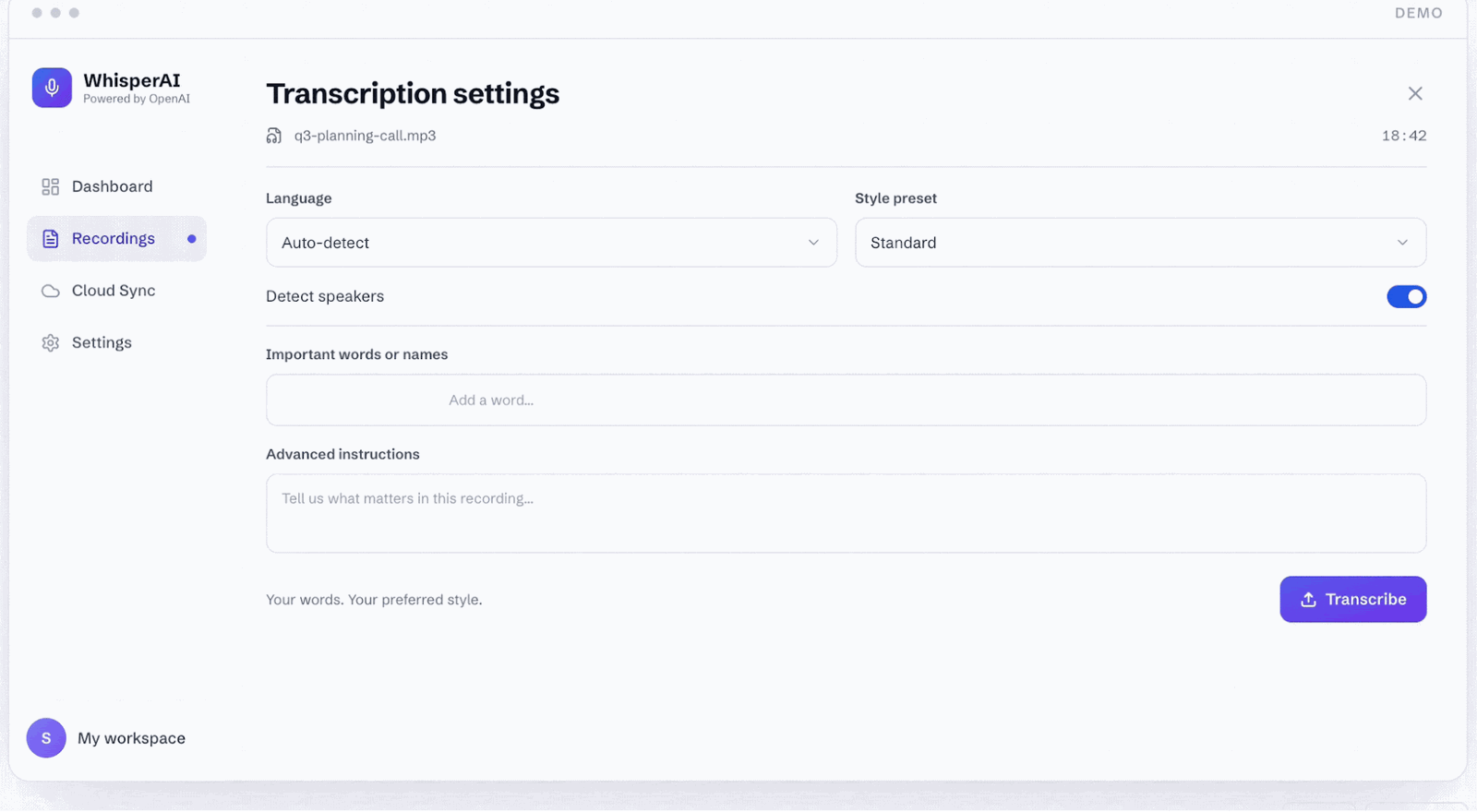The width and height of the screenshot is (1477, 812).
Task: Open Dashboard in the sidebar
Action: click(116, 186)
